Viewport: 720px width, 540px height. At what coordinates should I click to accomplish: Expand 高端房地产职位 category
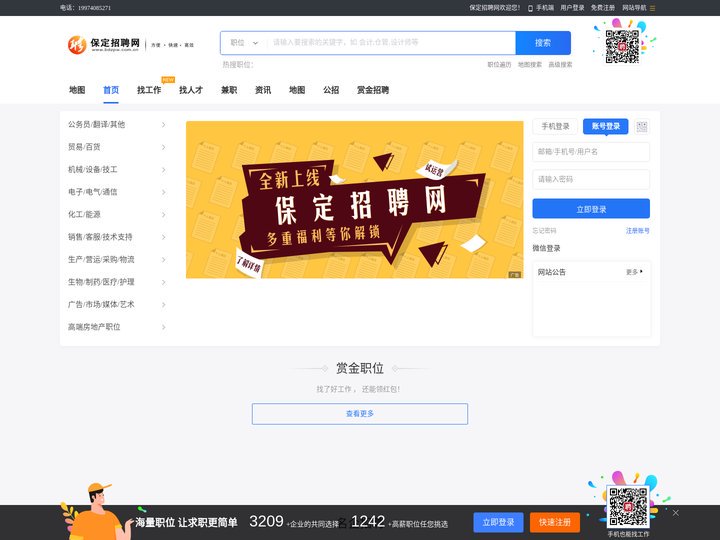(x=117, y=327)
